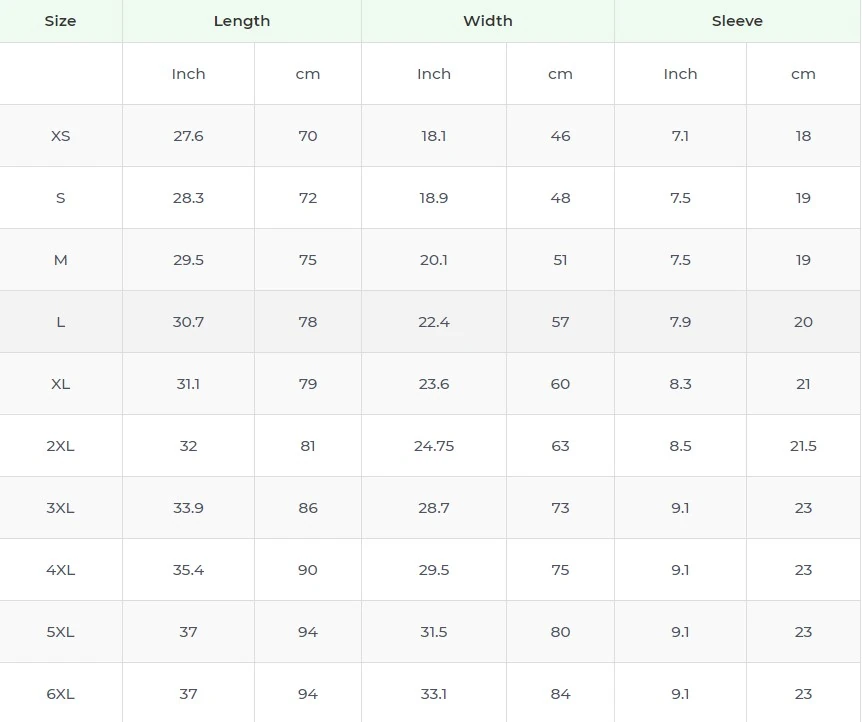The image size is (862, 722).
Task: Click the 7.1 inch sleeve cell
Action: 680,136
